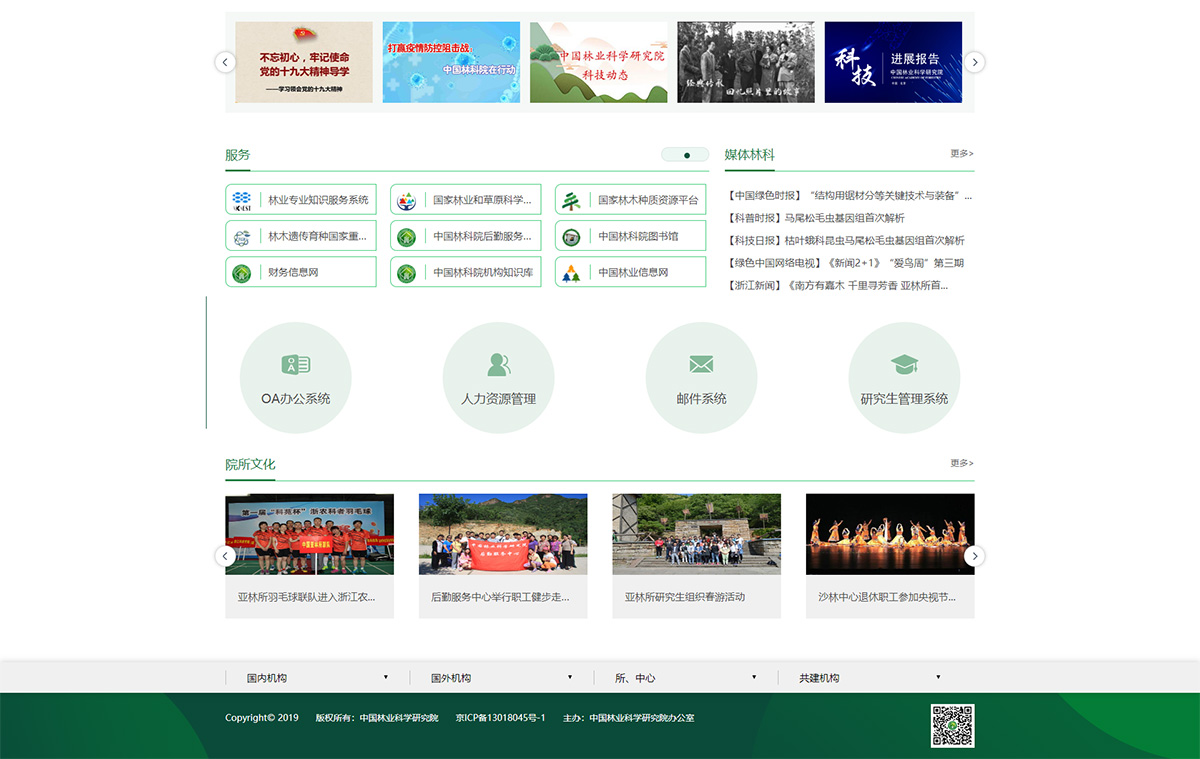
Task: Open 【绿色中国网络电视】《新闻2+1》 news item
Action: click(845, 263)
